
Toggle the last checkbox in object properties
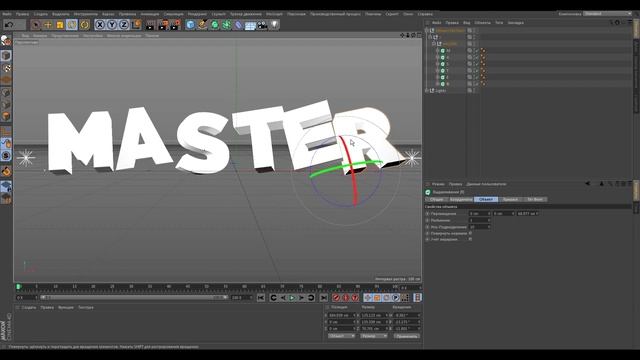click(470, 240)
